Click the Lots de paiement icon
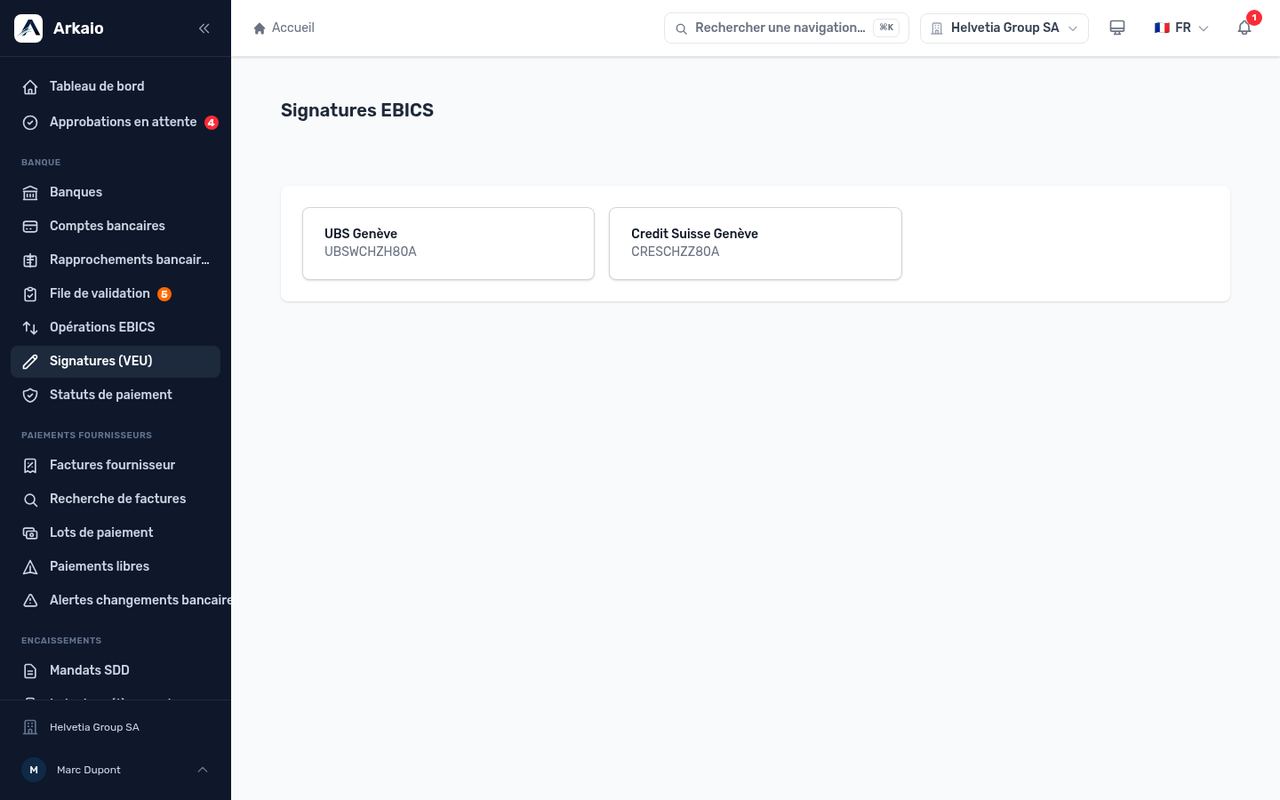Screen dimensions: 1280x800 tap(30, 533)
